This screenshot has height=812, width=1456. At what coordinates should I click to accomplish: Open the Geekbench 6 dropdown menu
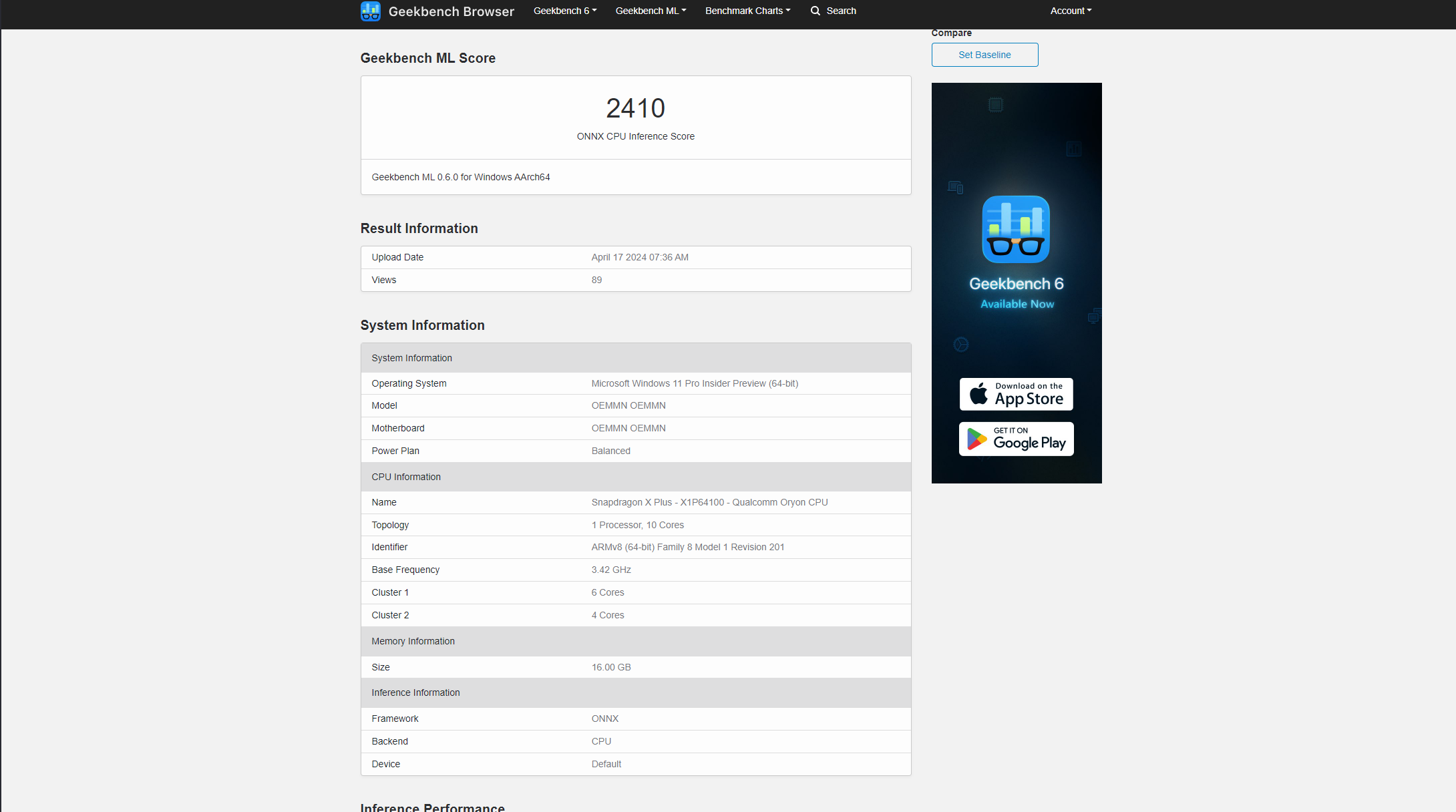click(x=563, y=11)
